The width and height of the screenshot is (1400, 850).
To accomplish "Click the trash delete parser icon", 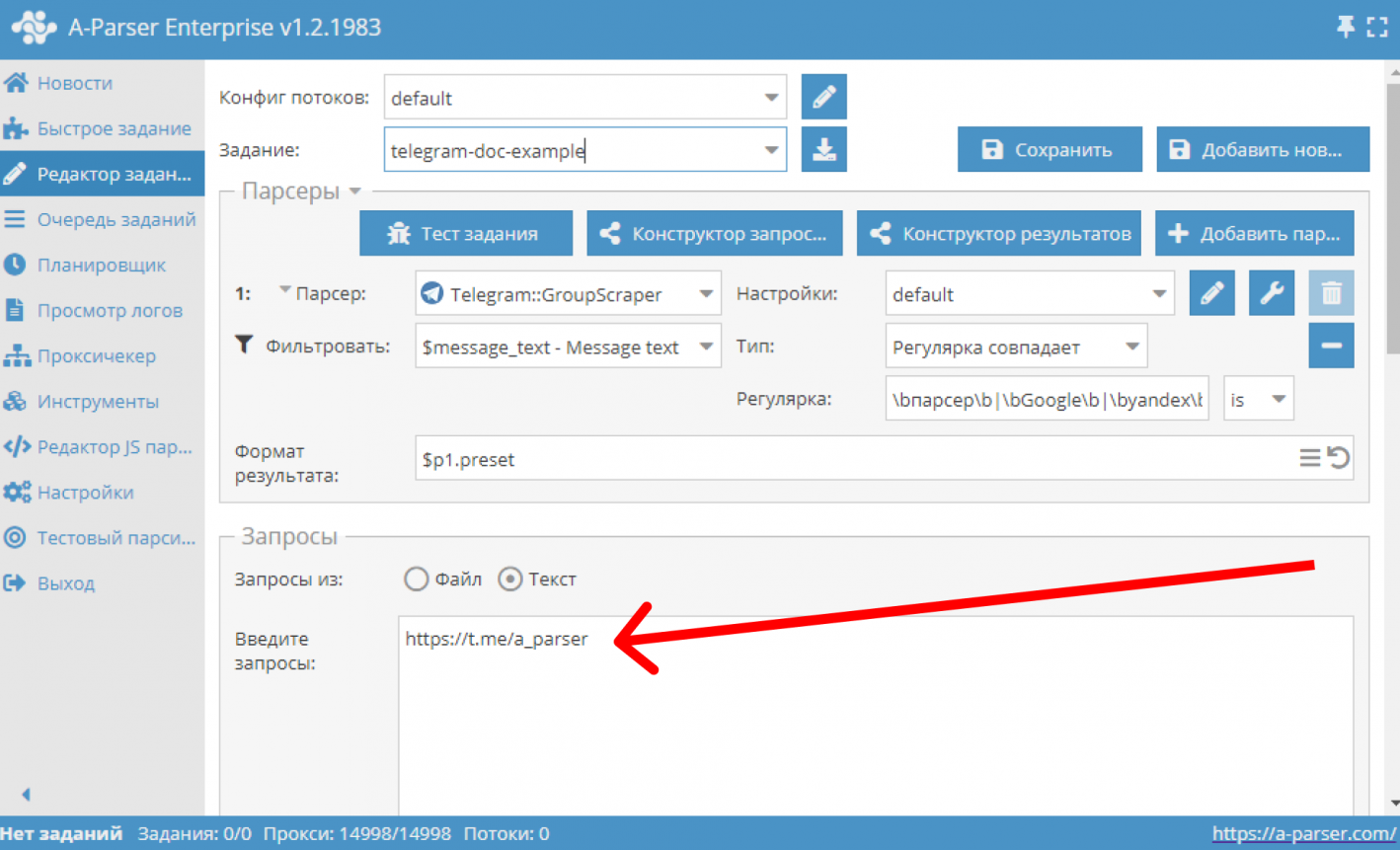I will click(1331, 293).
